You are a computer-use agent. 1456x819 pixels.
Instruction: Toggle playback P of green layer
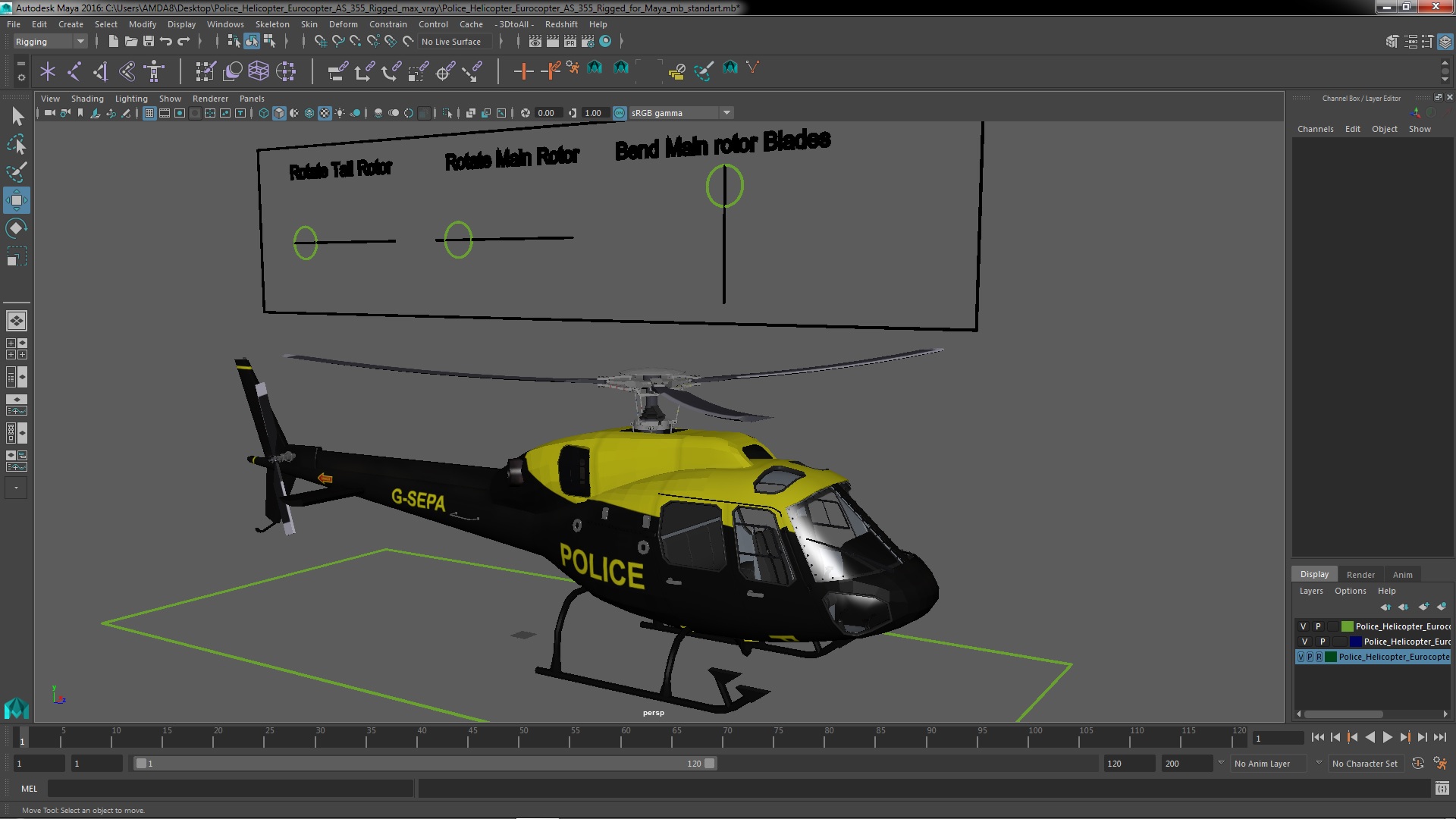(1318, 626)
